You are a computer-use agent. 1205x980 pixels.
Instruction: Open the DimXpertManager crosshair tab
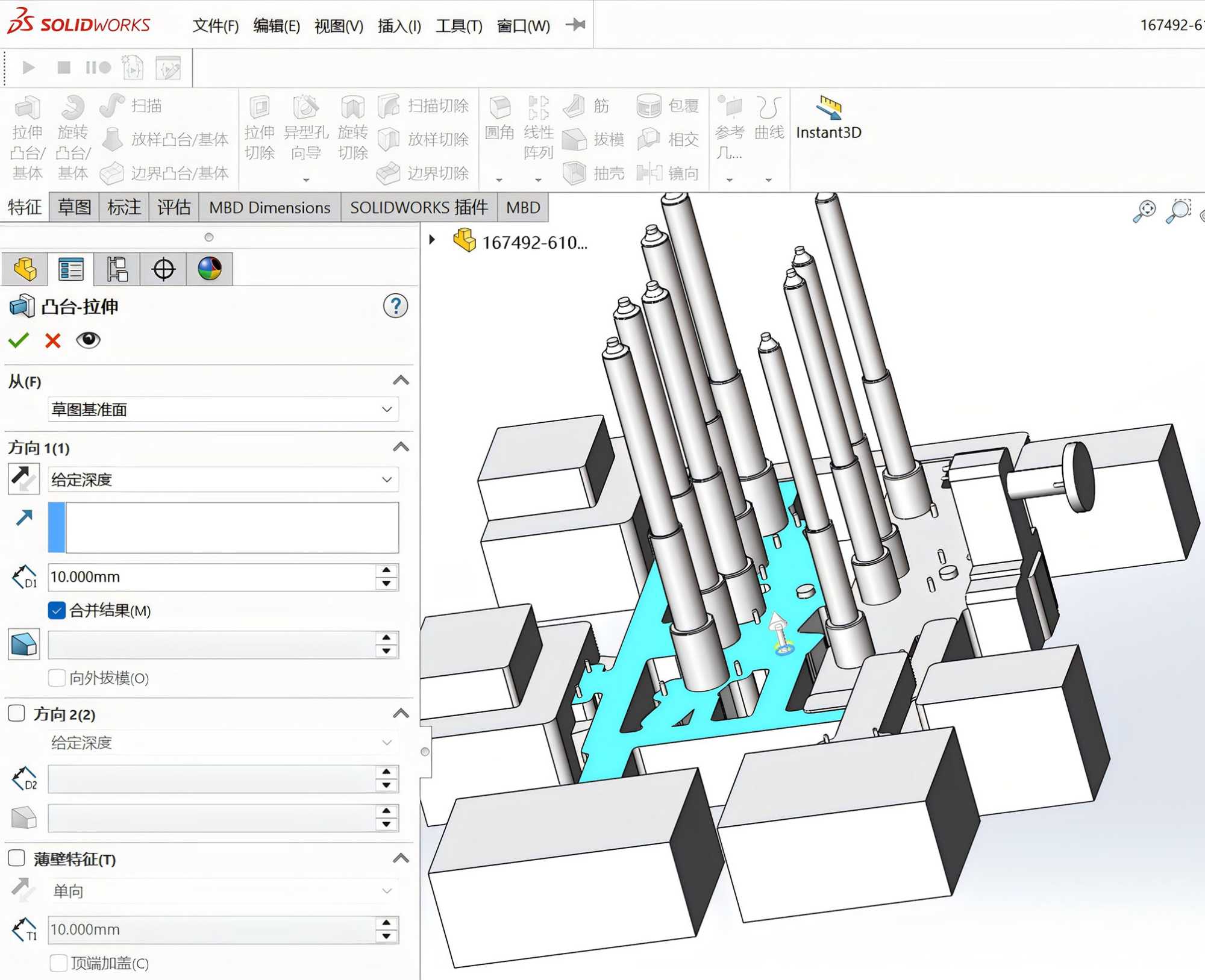163,269
